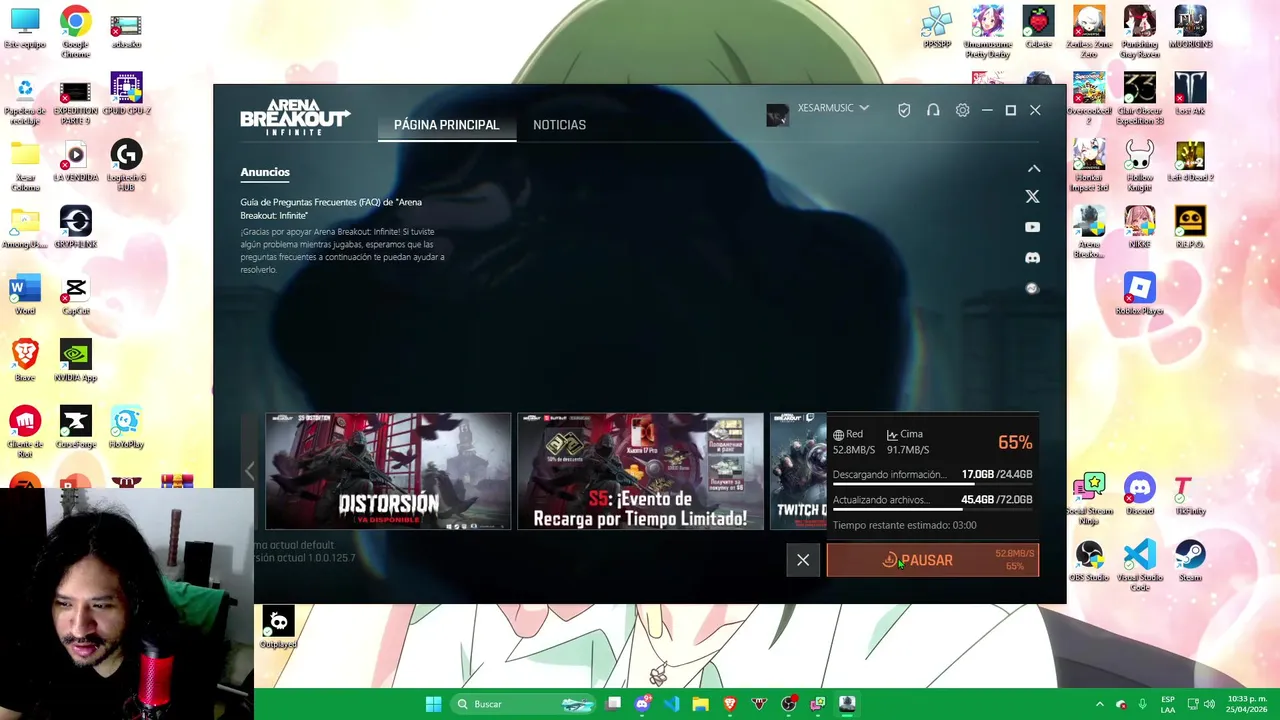
Task: Open PPSSPP desktop shortcut
Action: (x=937, y=27)
